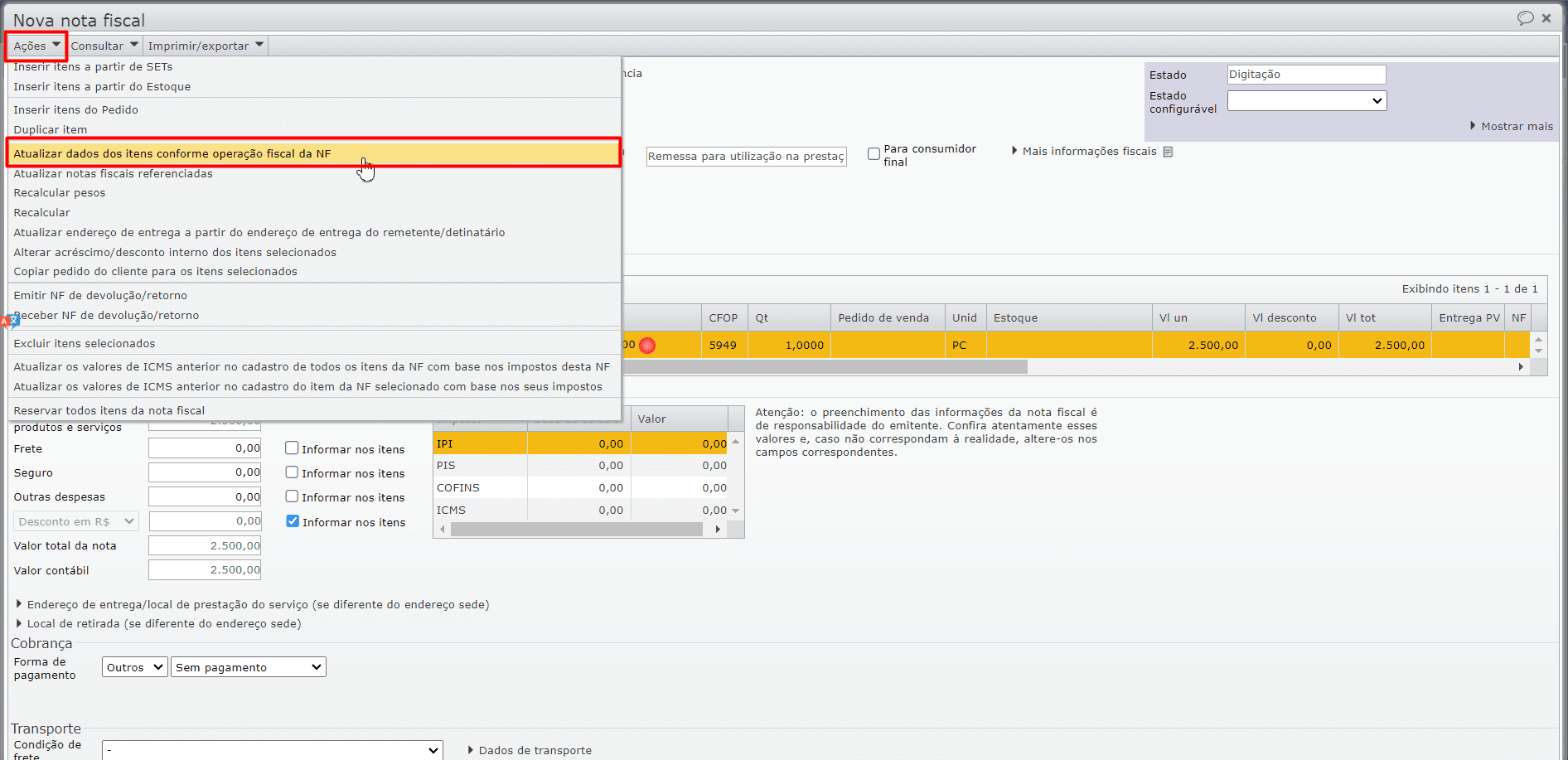Image resolution: width=1568 pixels, height=760 pixels.
Task: Click the items table horizontal scrollbar
Action: pos(825,366)
